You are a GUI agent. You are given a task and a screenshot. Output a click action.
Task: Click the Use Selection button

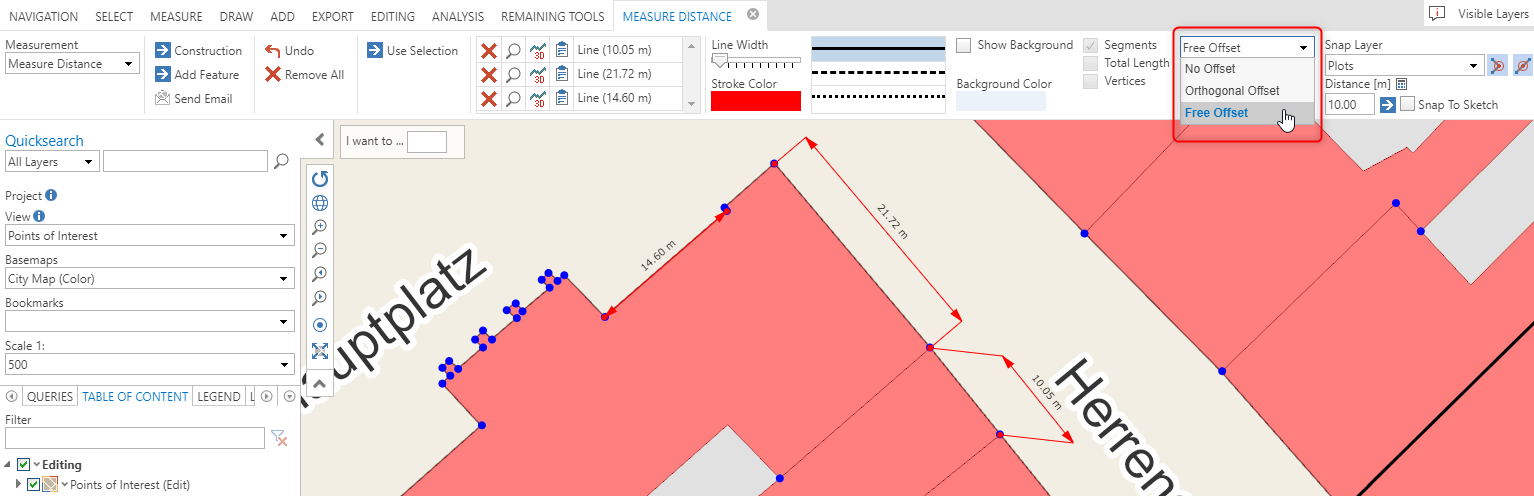point(412,50)
